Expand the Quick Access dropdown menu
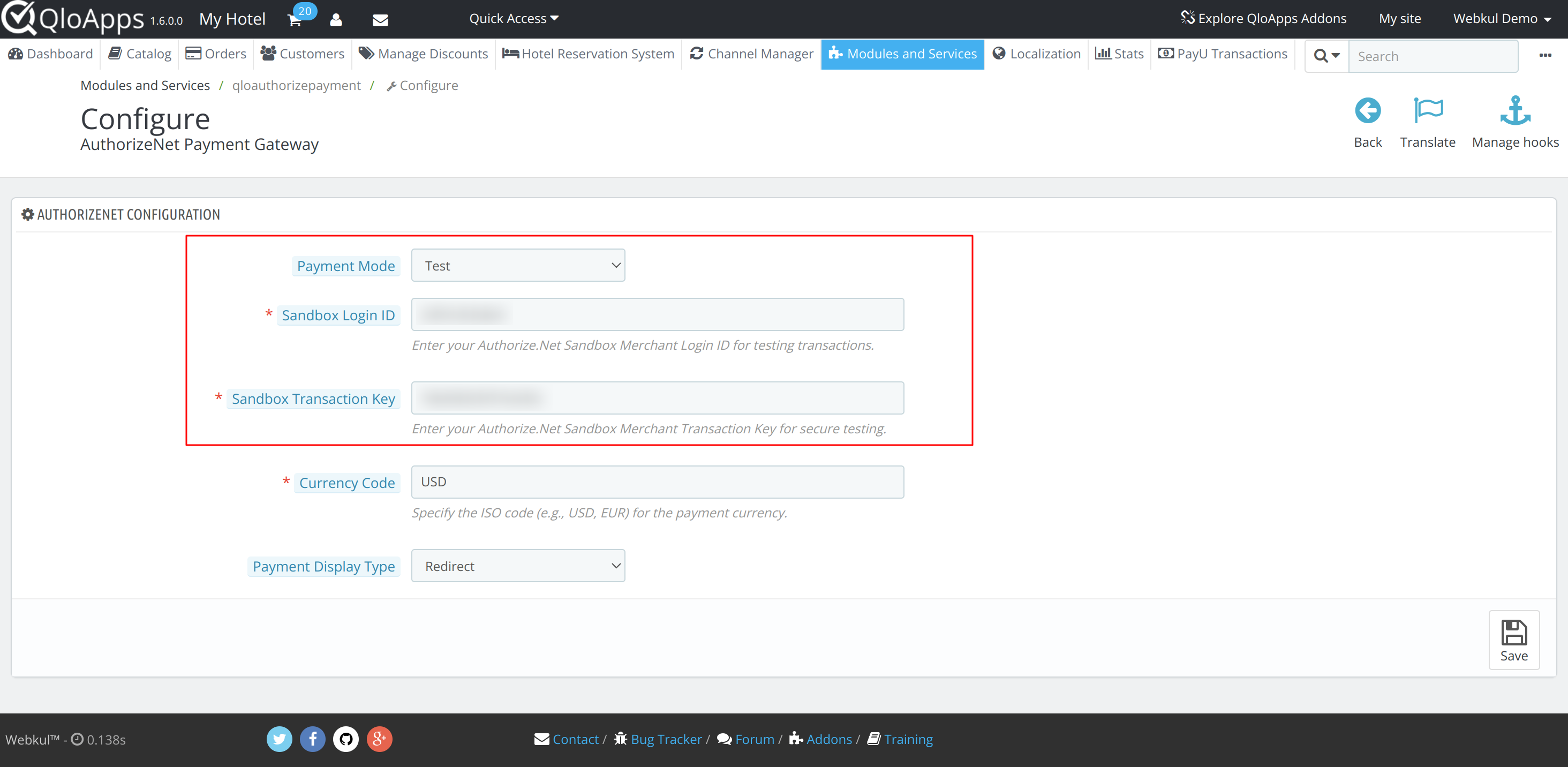Viewport: 1568px width, 767px height. point(514,18)
